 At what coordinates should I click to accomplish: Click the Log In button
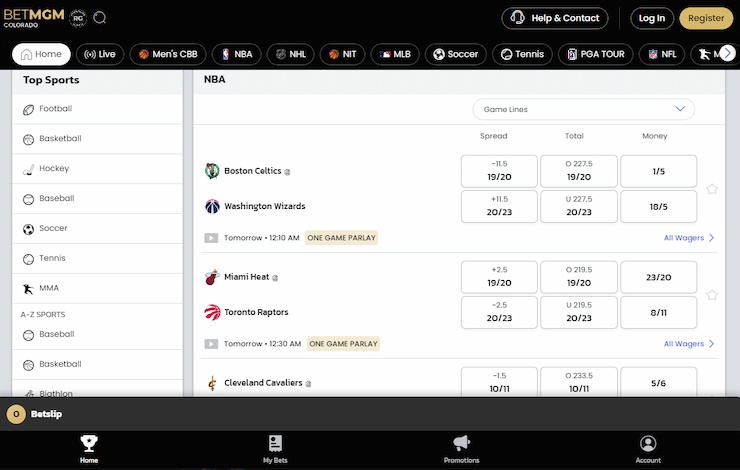[652, 18]
